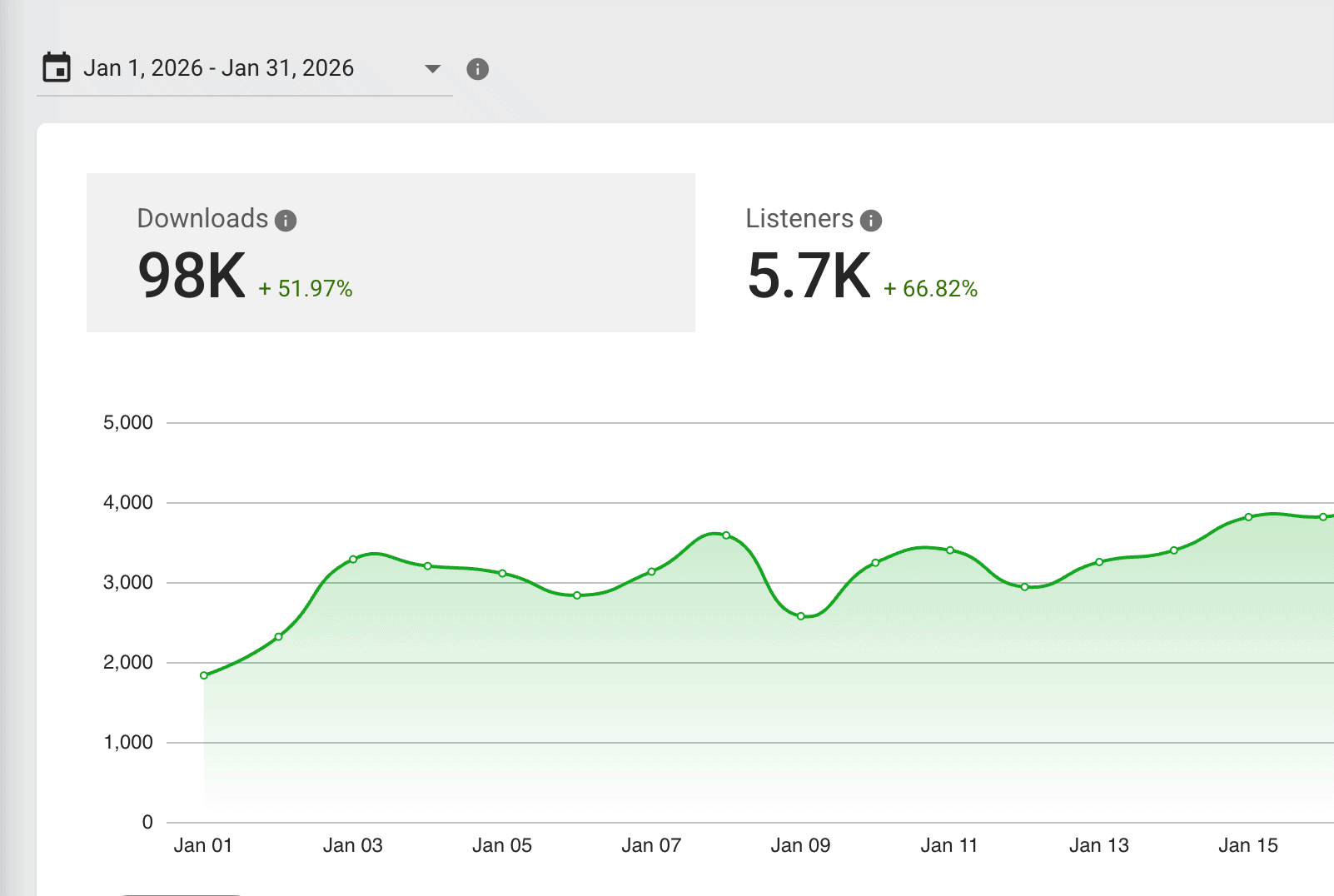This screenshot has height=896, width=1334.
Task: Click the 5.7K listeners total
Action: pos(809,276)
